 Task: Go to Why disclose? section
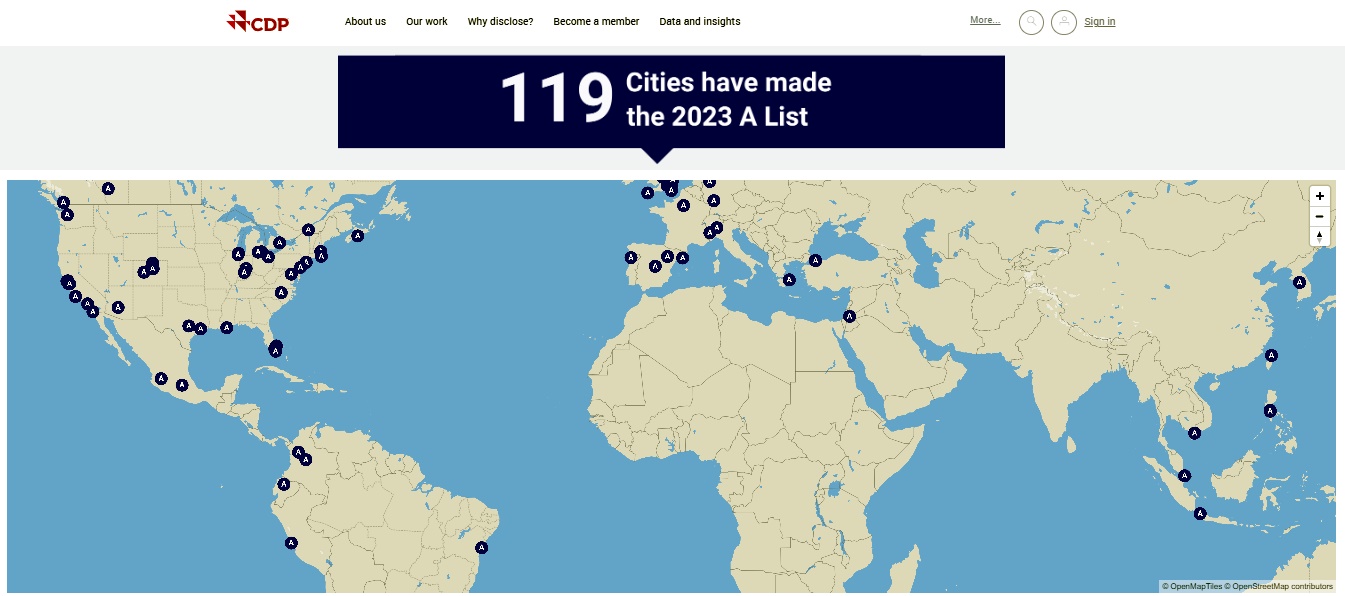[500, 21]
